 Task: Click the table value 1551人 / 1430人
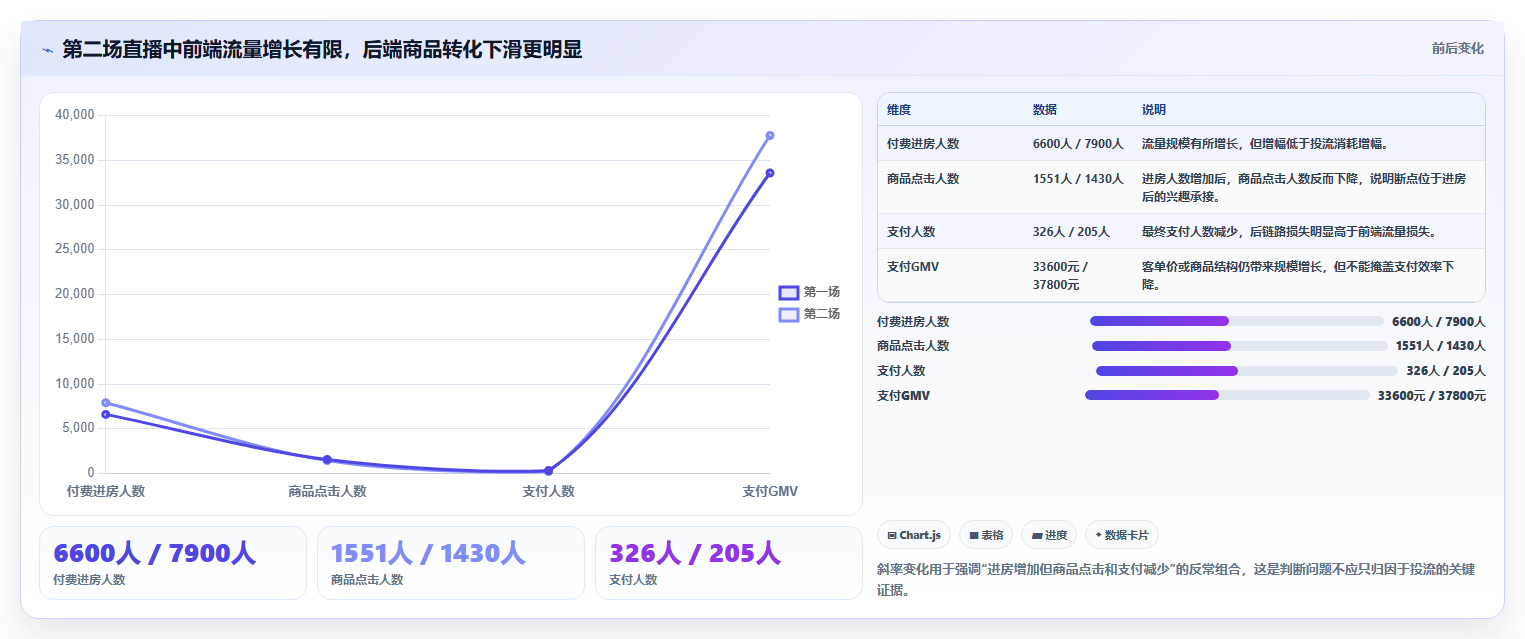click(1078, 179)
